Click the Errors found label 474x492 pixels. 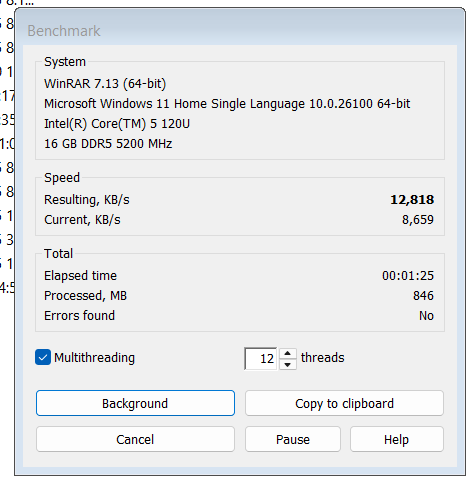(79, 316)
